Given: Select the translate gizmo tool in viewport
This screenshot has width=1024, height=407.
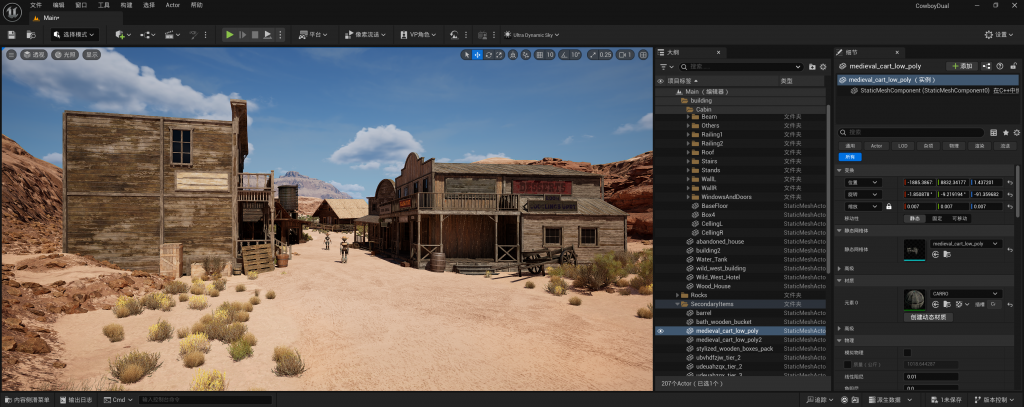Looking at the screenshot, I should click(x=477, y=54).
